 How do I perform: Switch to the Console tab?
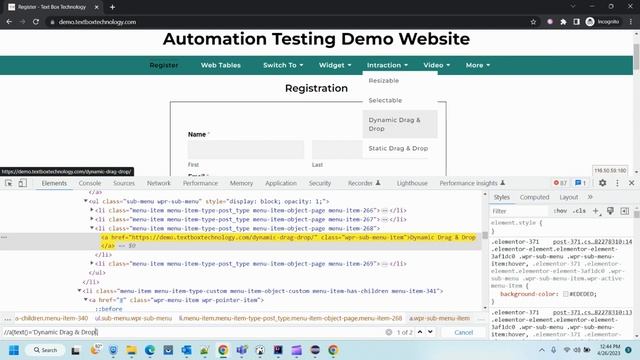tap(90, 183)
